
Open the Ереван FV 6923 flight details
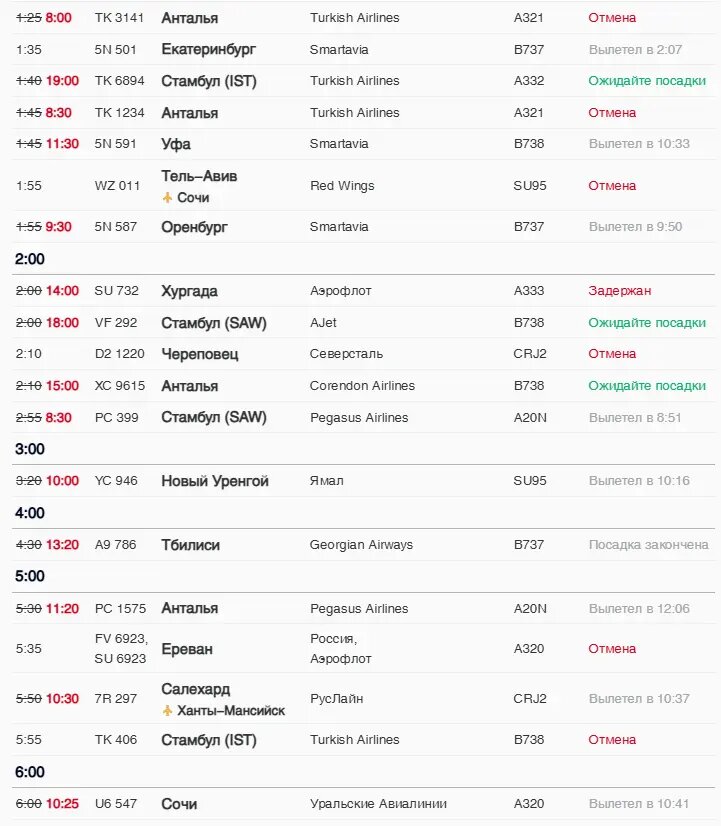tap(363, 648)
